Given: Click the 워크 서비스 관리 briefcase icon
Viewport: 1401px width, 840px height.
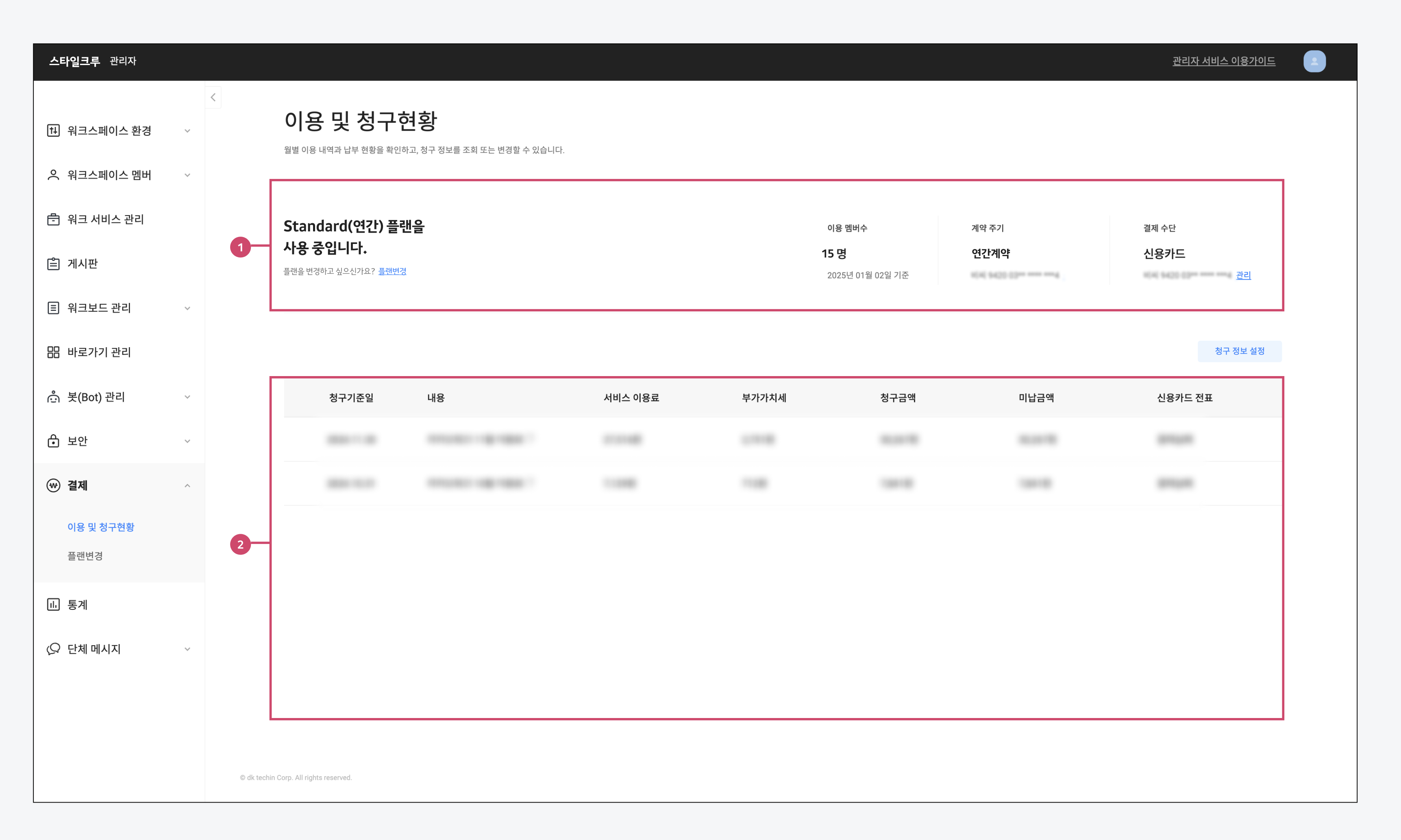Looking at the screenshot, I should 53,219.
